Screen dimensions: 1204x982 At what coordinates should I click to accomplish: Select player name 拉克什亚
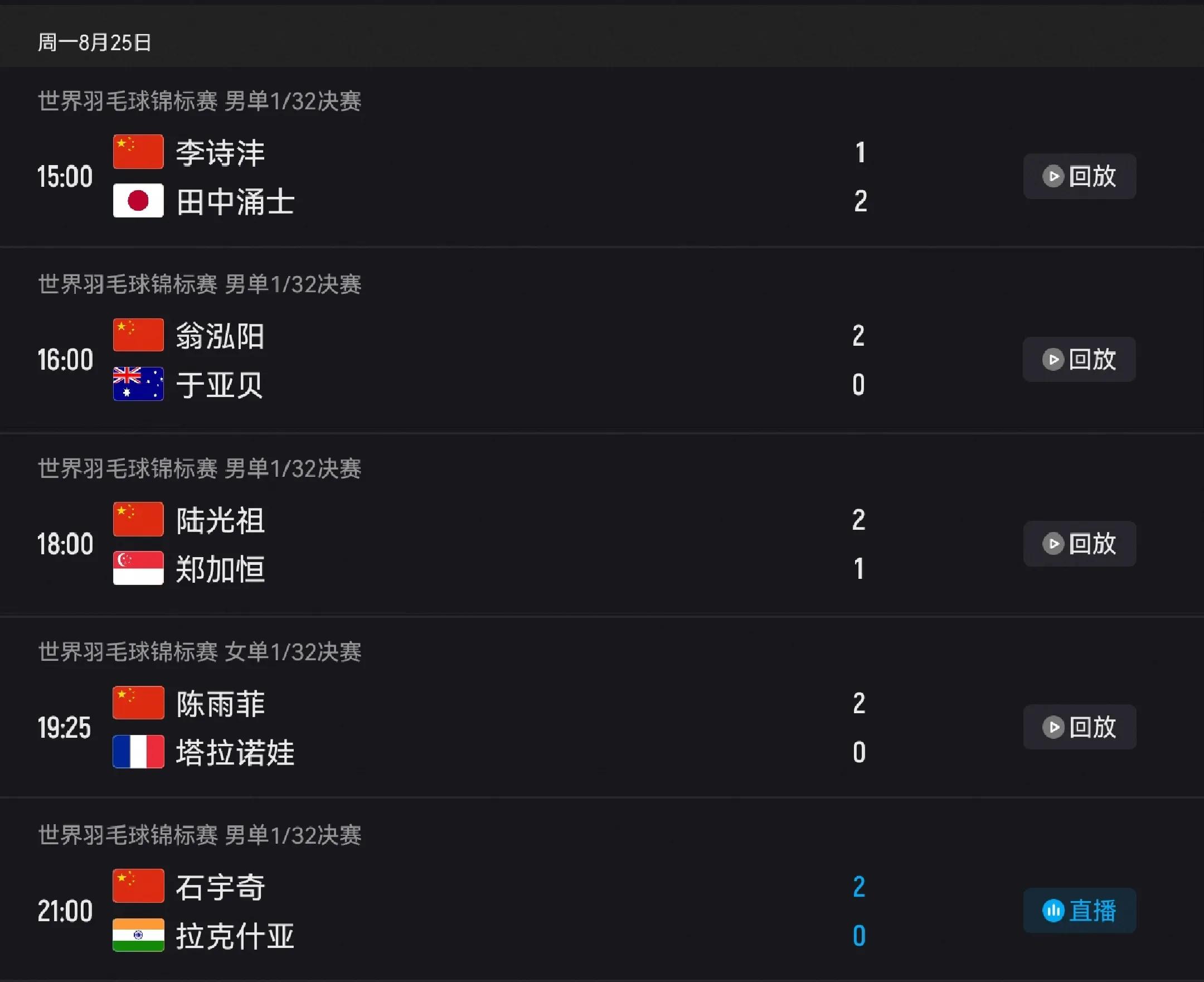tap(235, 936)
